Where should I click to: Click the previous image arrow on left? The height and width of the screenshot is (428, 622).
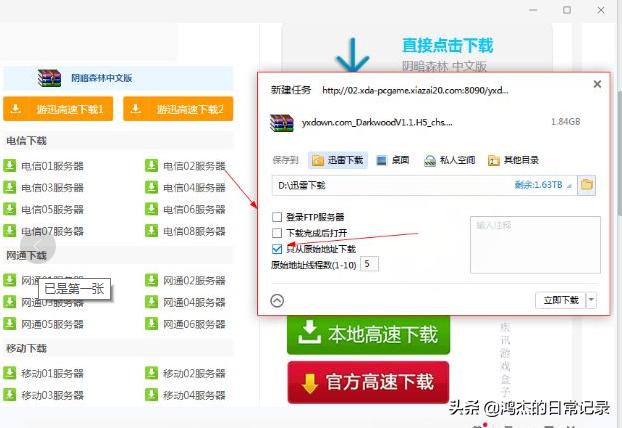point(39,245)
